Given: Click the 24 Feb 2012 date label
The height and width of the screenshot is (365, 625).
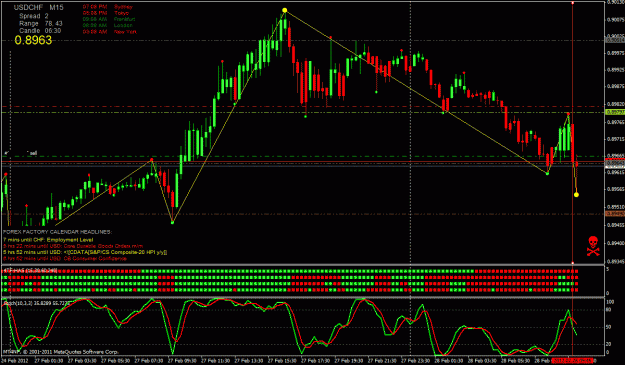Looking at the screenshot, I should [15, 361].
